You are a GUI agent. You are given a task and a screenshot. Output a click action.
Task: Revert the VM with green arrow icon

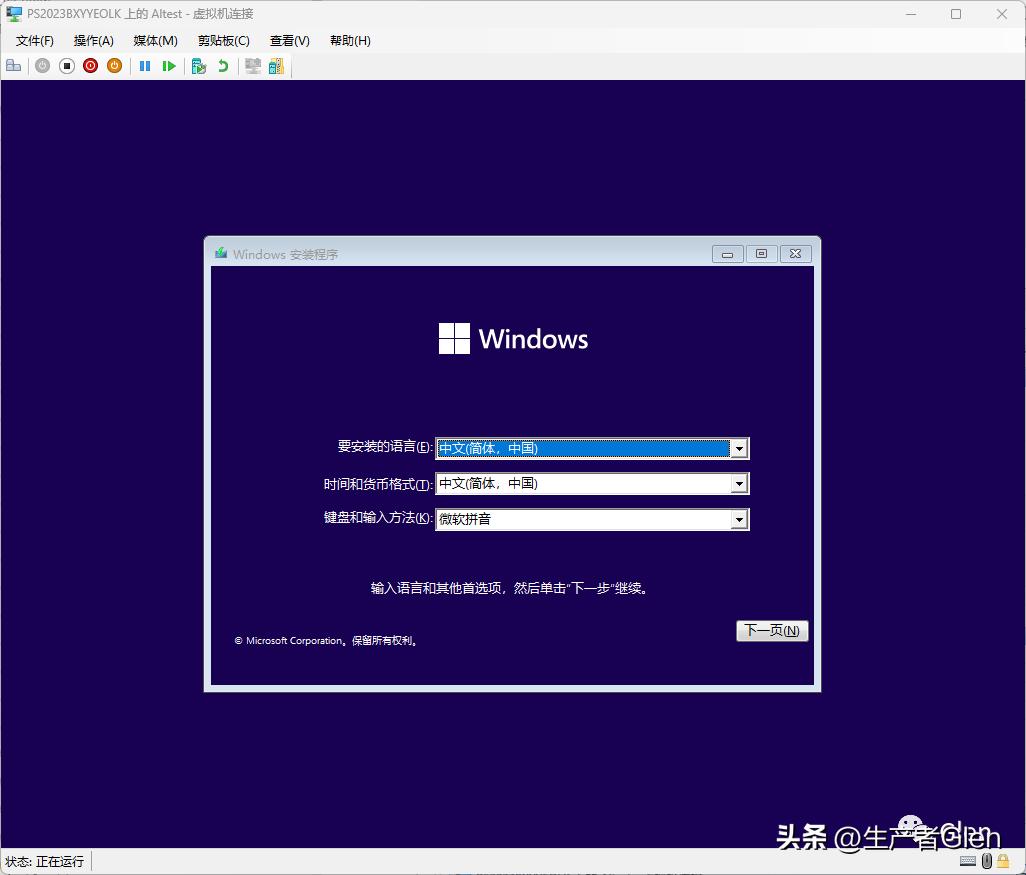click(223, 65)
